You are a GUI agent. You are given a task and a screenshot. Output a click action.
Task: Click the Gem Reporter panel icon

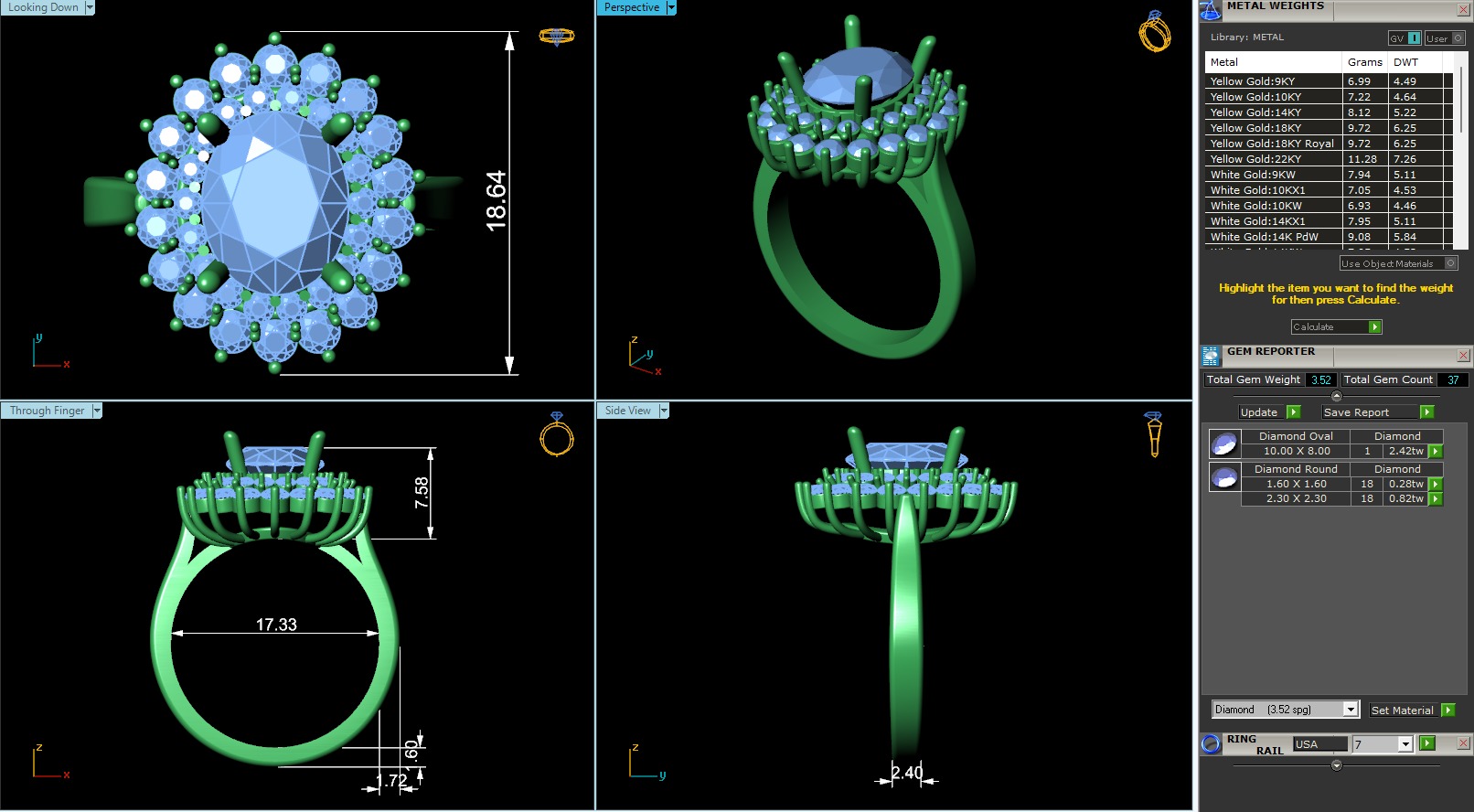1211,356
